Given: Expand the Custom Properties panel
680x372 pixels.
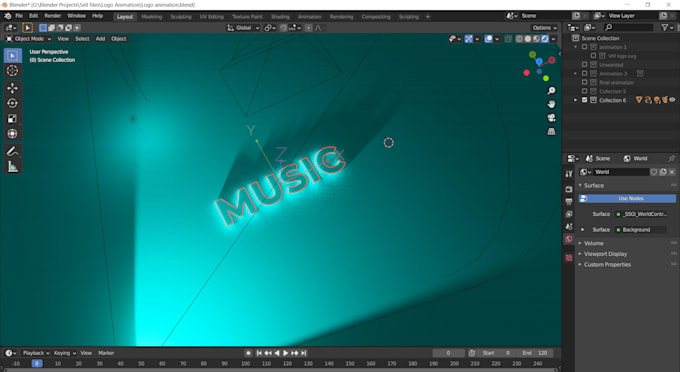Looking at the screenshot, I should point(580,264).
